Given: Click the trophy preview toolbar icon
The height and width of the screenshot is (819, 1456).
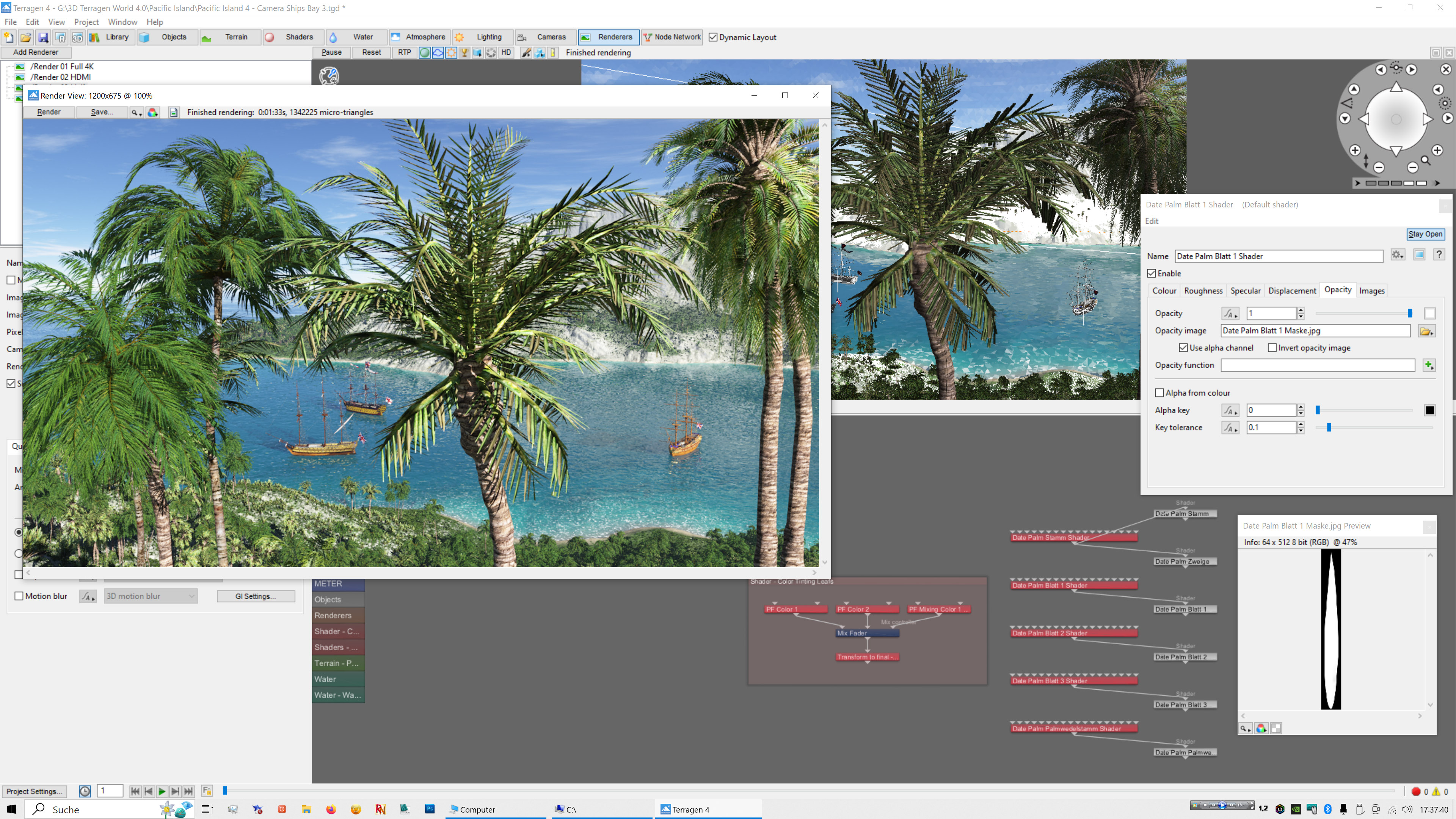Looking at the screenshot, I should tap(464, 53).
